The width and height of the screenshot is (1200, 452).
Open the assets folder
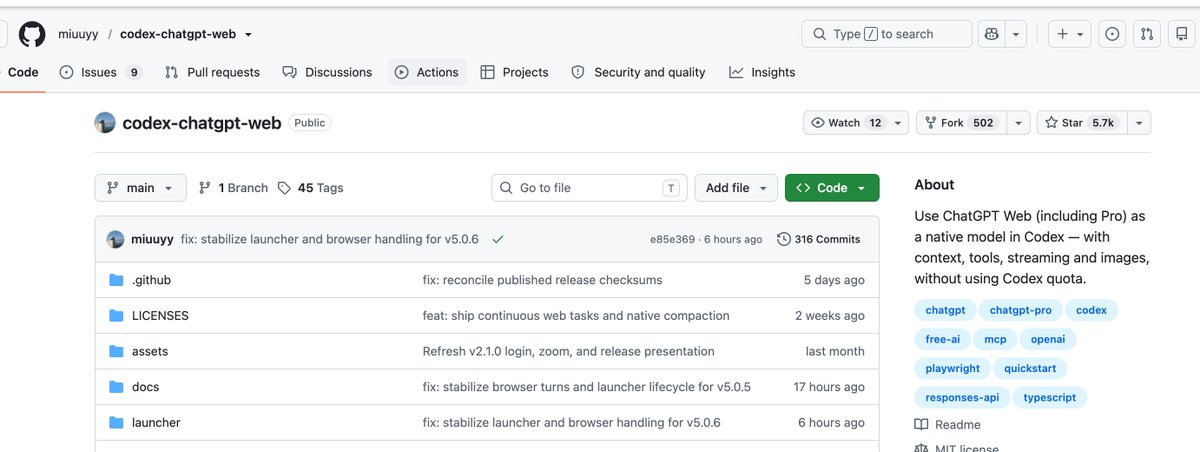coord(150,352)
